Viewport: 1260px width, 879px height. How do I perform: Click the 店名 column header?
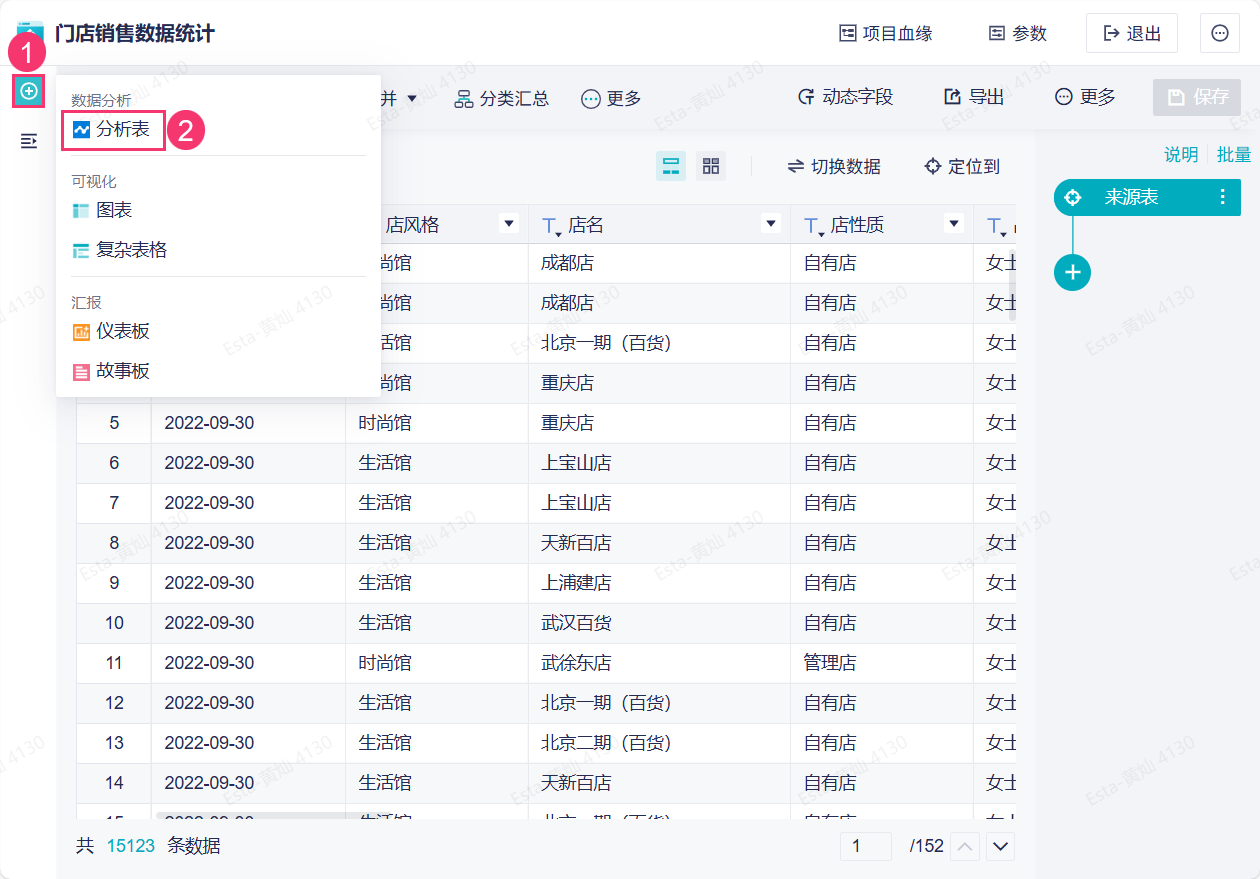coord(659,225)
